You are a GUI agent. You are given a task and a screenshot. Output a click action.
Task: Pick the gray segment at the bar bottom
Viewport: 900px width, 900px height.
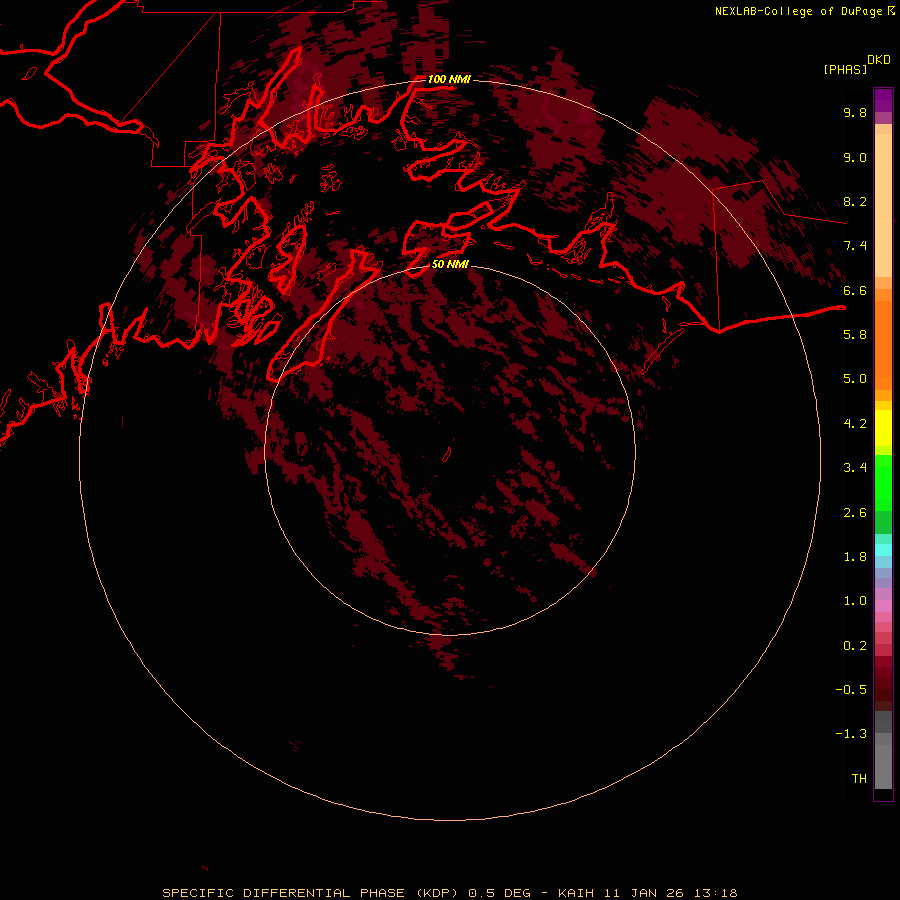(x=883, y=761)
